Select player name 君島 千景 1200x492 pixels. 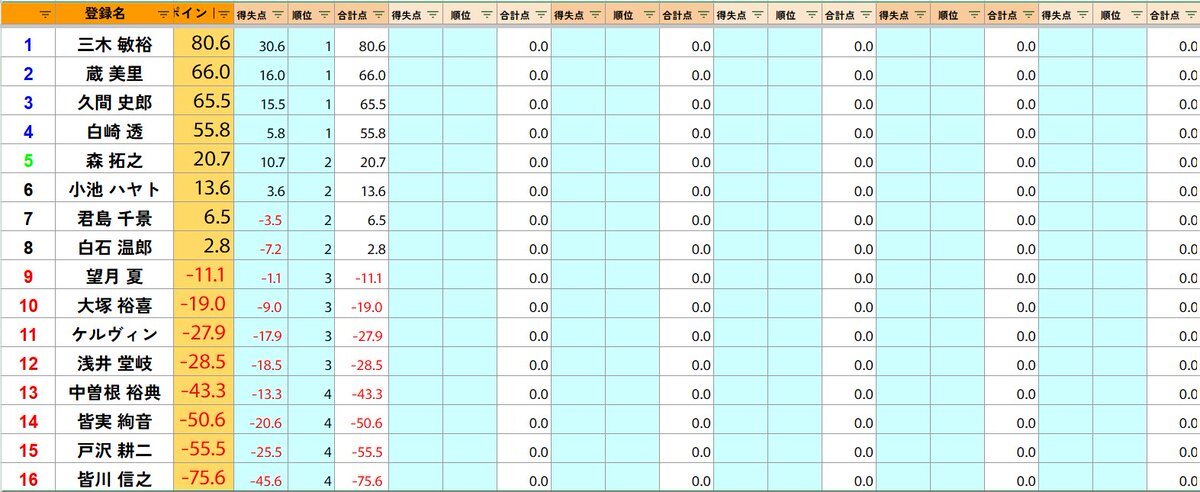coord(114,218)
